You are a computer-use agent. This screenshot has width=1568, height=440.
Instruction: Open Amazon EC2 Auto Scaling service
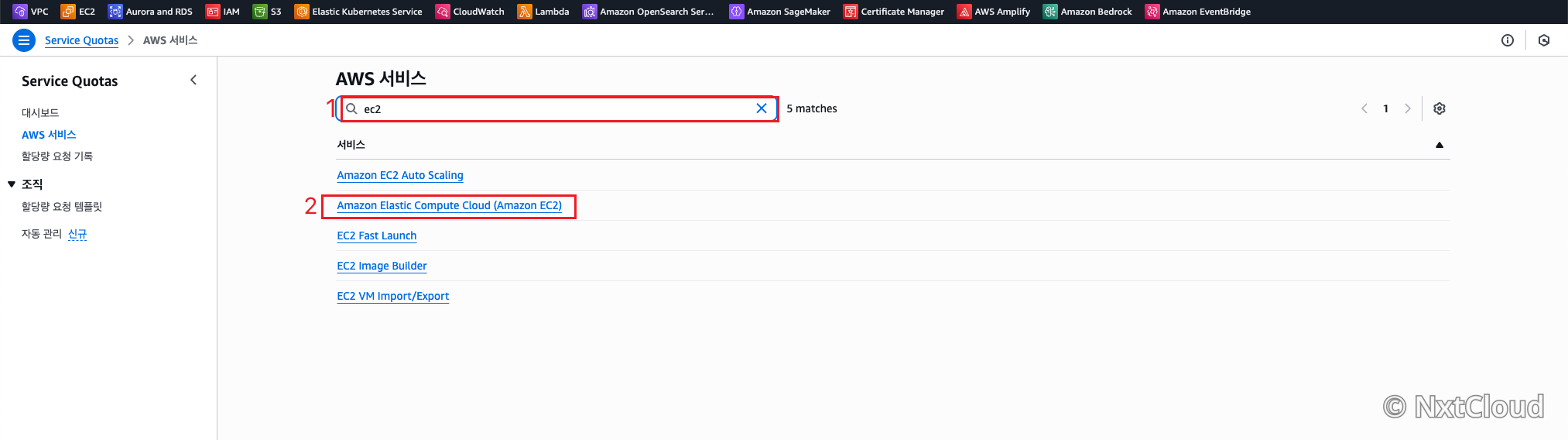[x=400, y=175]
